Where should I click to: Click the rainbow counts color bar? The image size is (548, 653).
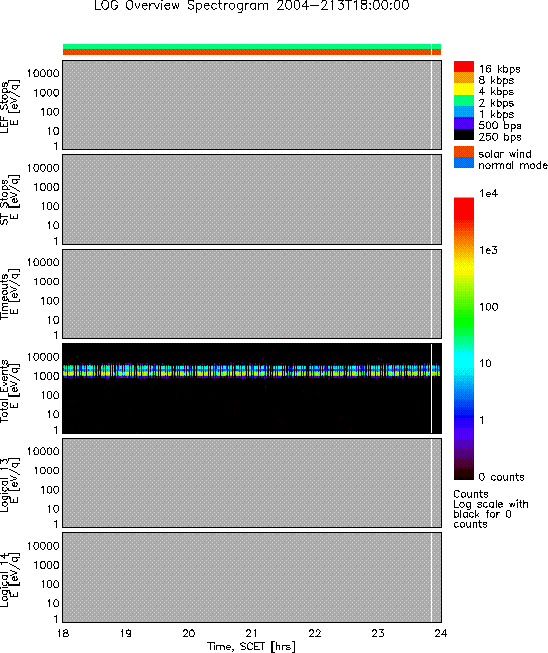pyautogui.click(x=464, y=339)
